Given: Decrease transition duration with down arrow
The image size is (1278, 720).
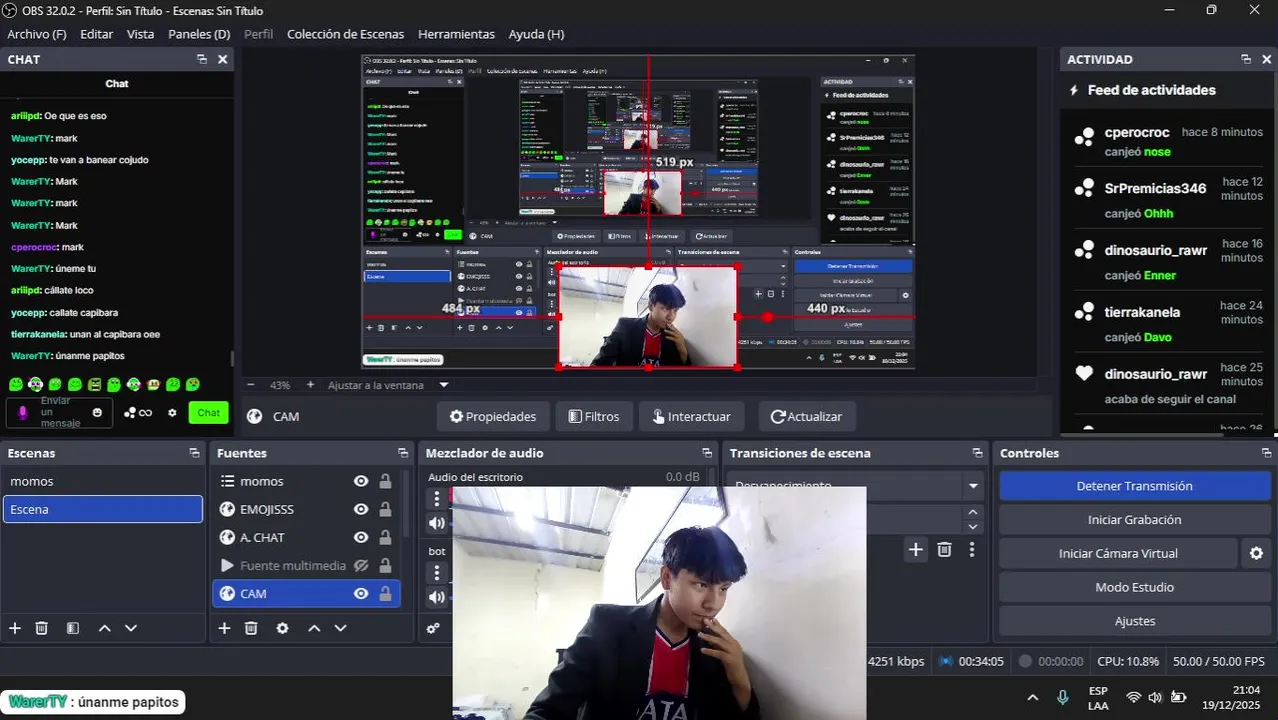Looking at the screenshot, I should 973,526.
